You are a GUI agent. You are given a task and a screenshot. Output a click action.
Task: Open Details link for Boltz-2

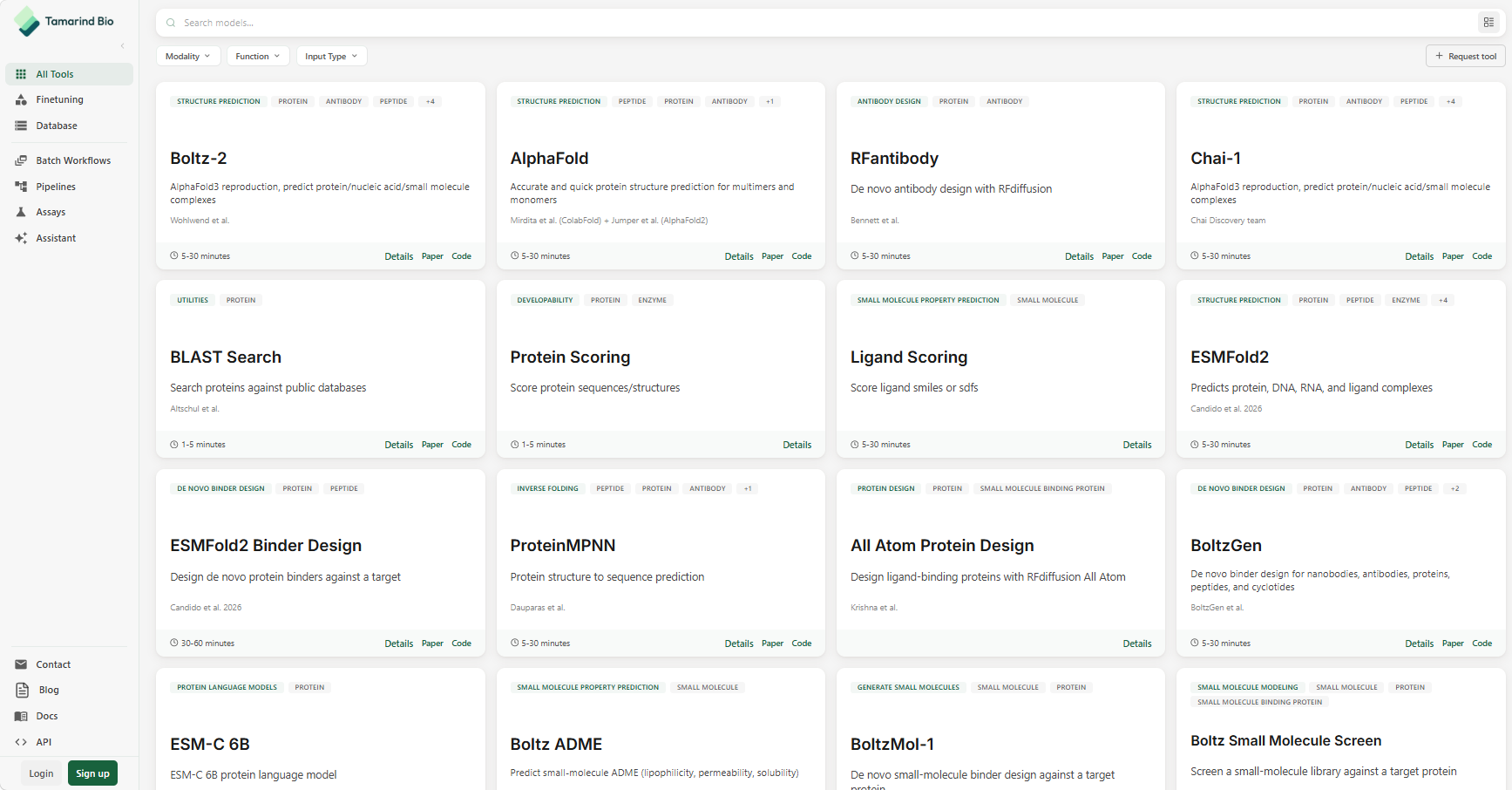(x=399, y=256)
